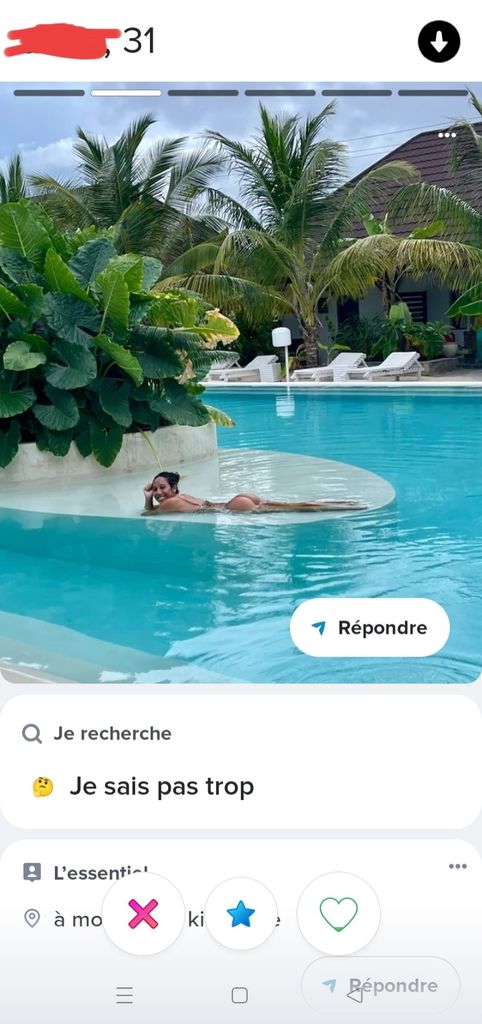Jump to fifth photo indicator segment

357,93
